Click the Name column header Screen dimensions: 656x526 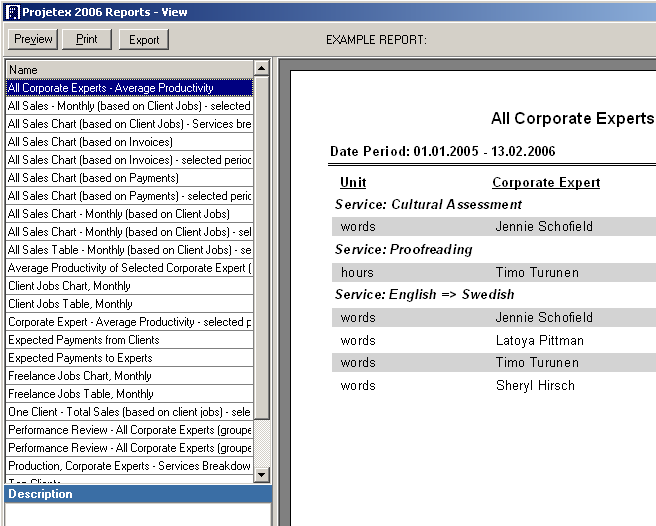(128, 70)
